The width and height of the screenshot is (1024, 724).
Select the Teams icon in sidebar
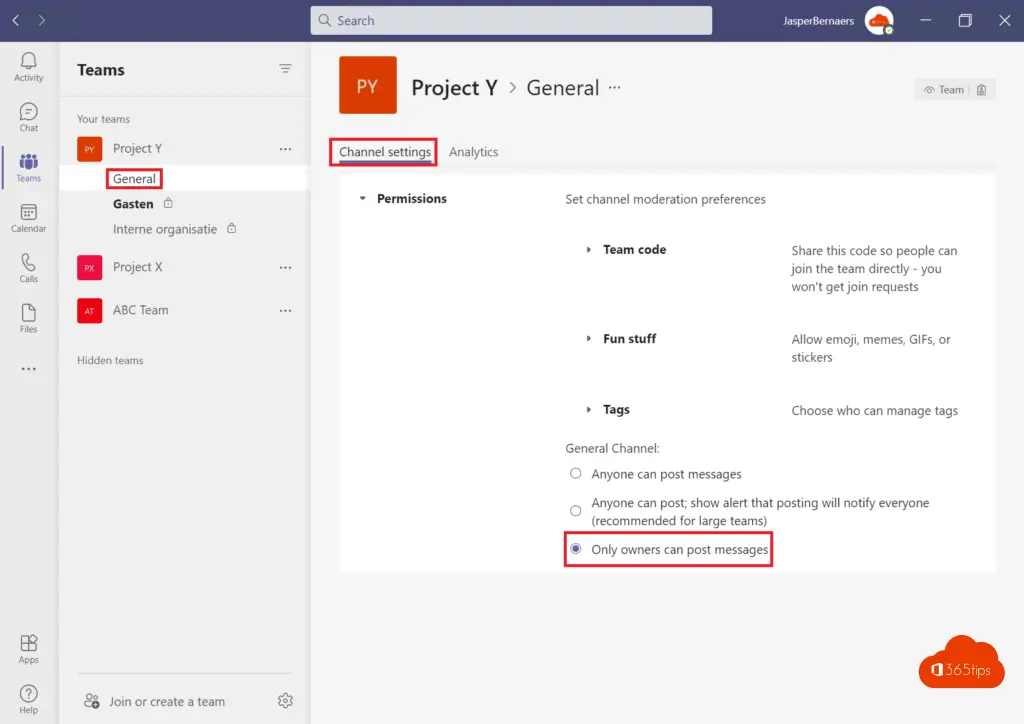click(28, 167)
